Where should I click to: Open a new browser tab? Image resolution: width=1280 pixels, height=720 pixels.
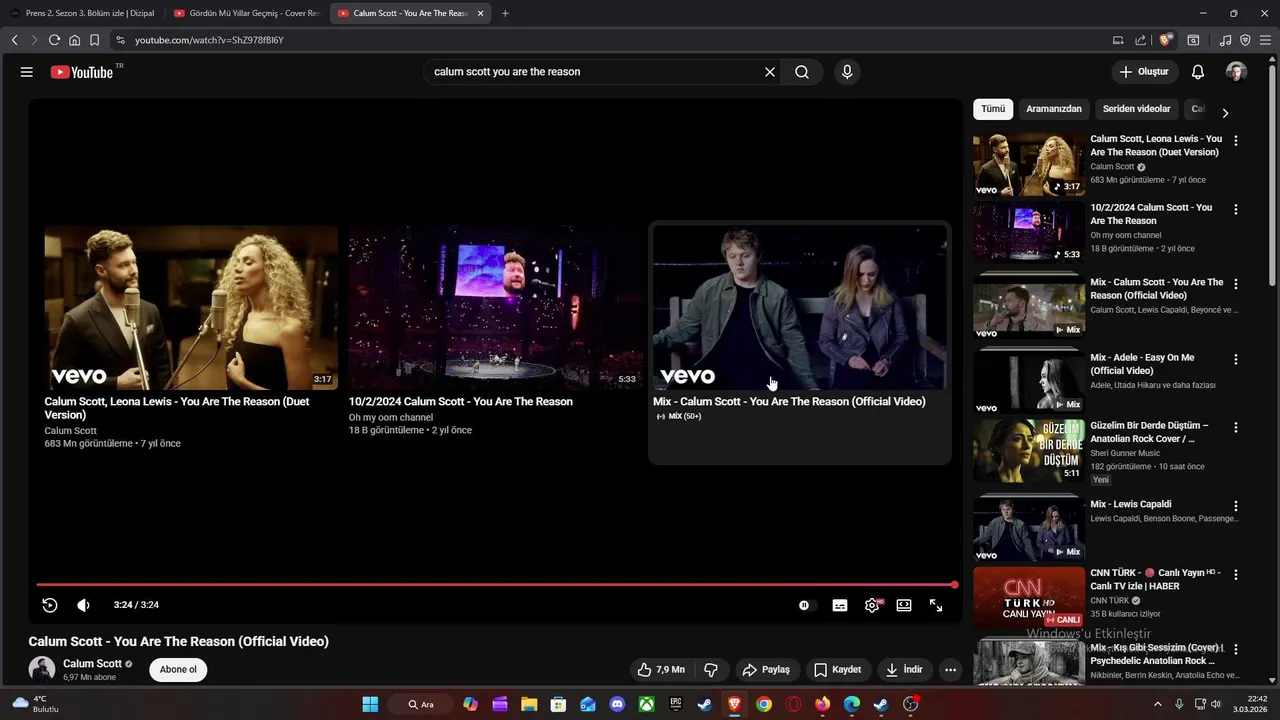point(505,14)
